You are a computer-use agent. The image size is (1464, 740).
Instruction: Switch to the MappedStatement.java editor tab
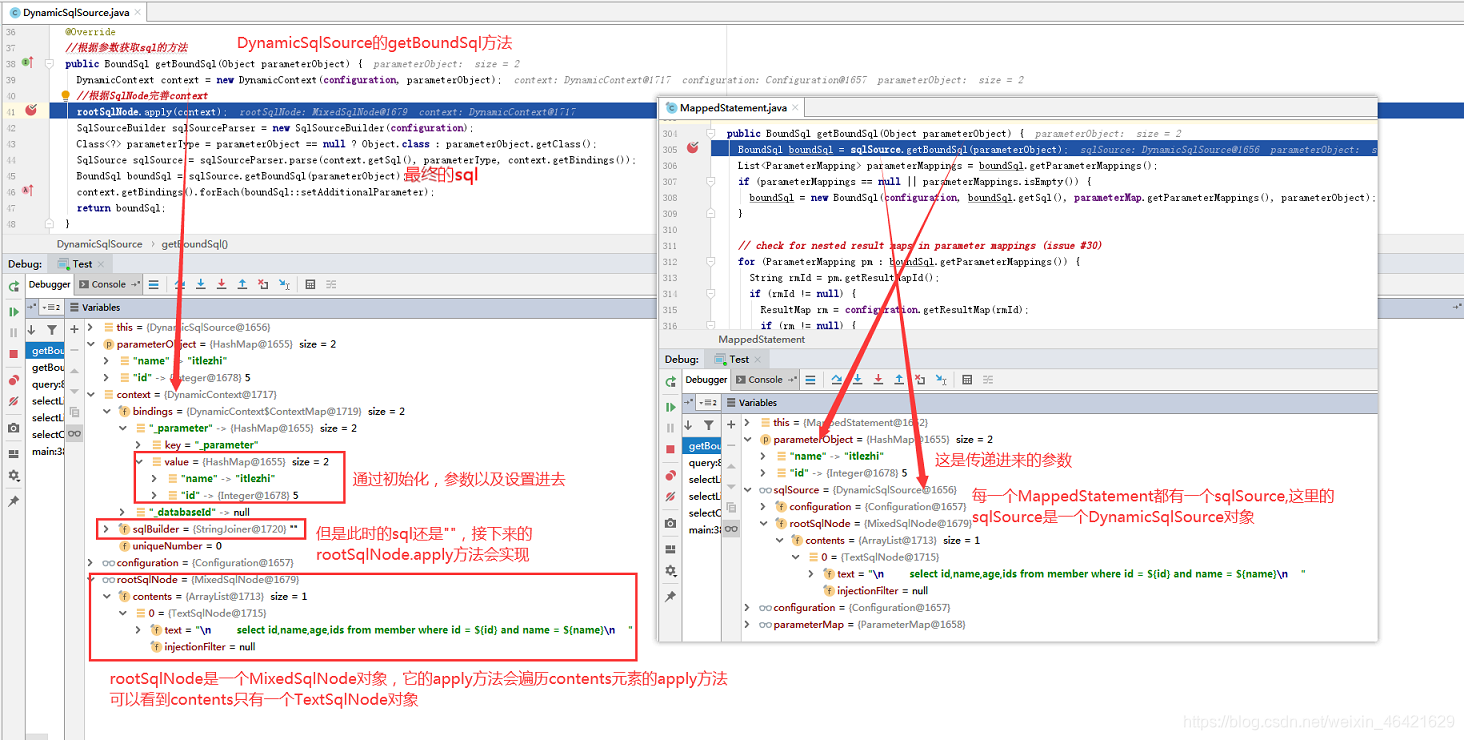[733, 107]
